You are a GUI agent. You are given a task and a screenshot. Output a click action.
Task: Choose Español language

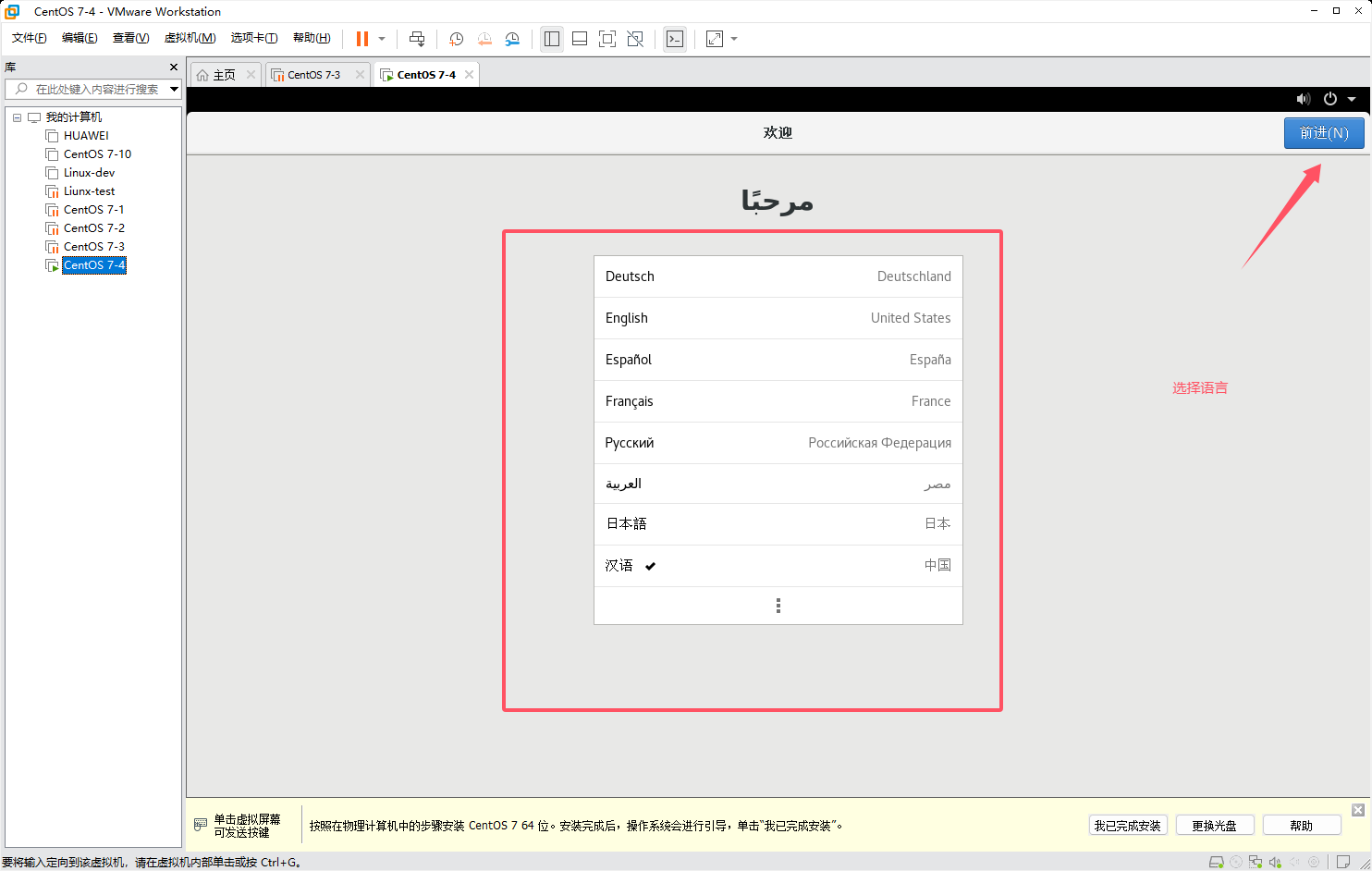778,360
